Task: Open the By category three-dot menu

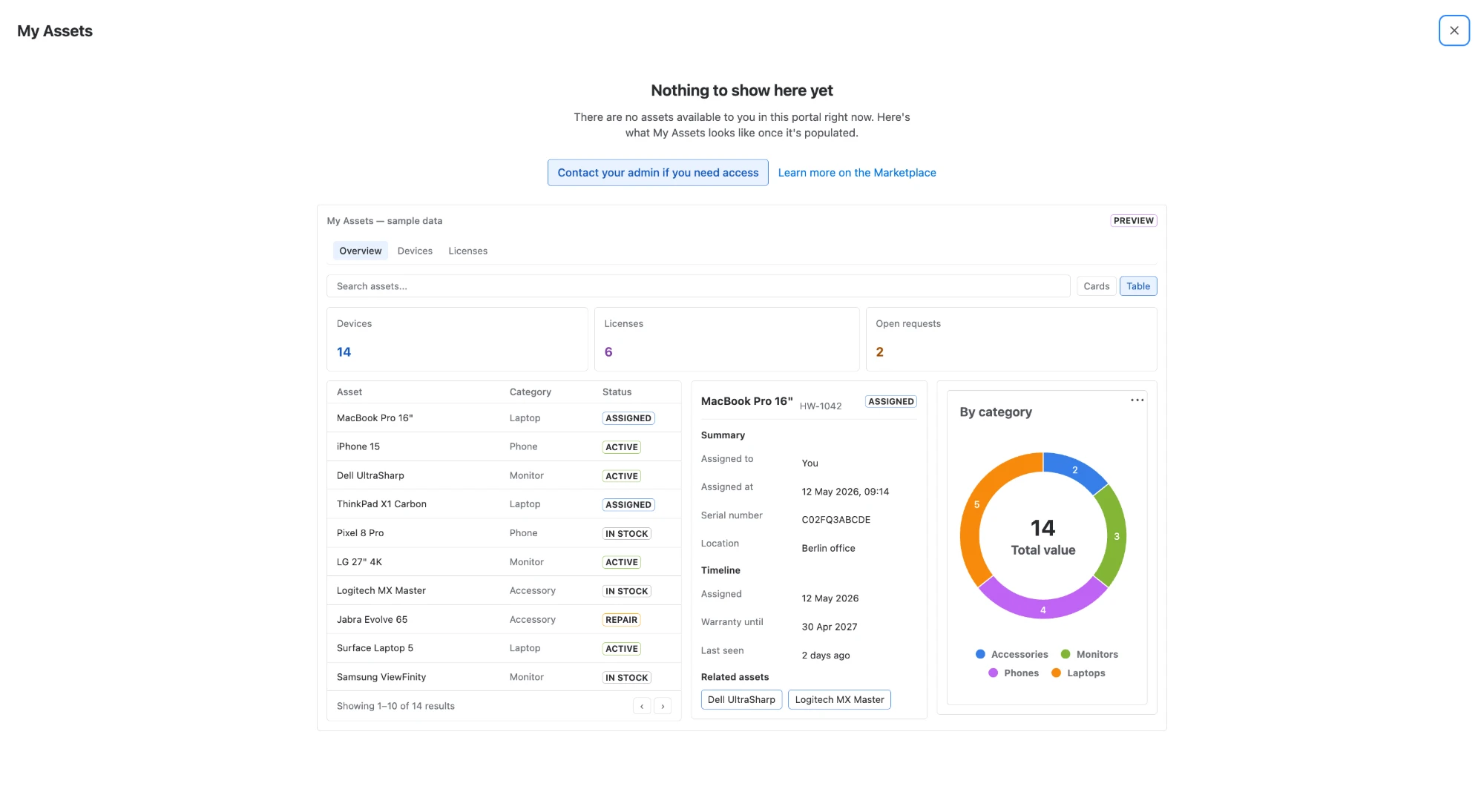Action: (x=1137, y=400)
